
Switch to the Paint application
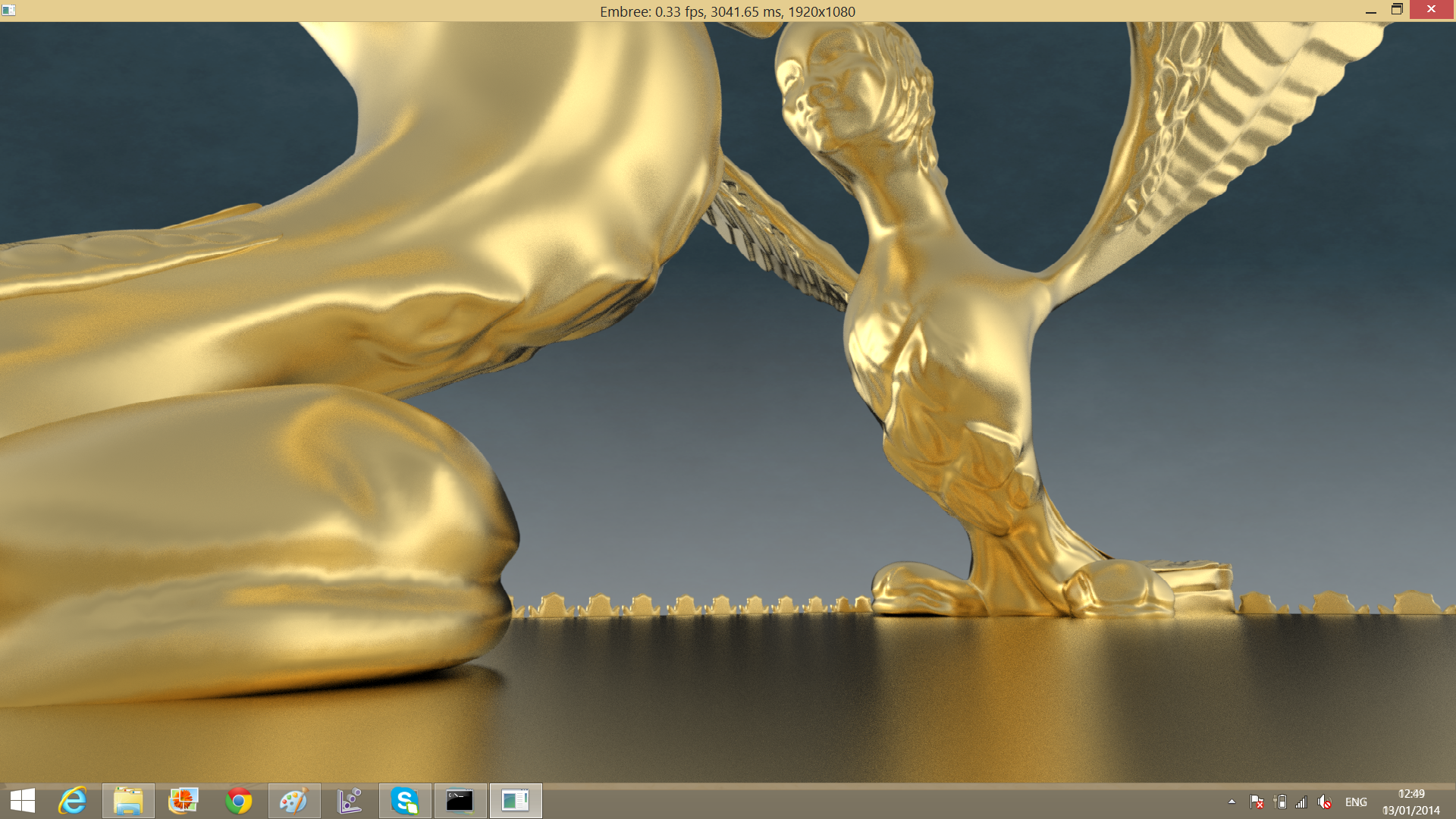(294, 801)
